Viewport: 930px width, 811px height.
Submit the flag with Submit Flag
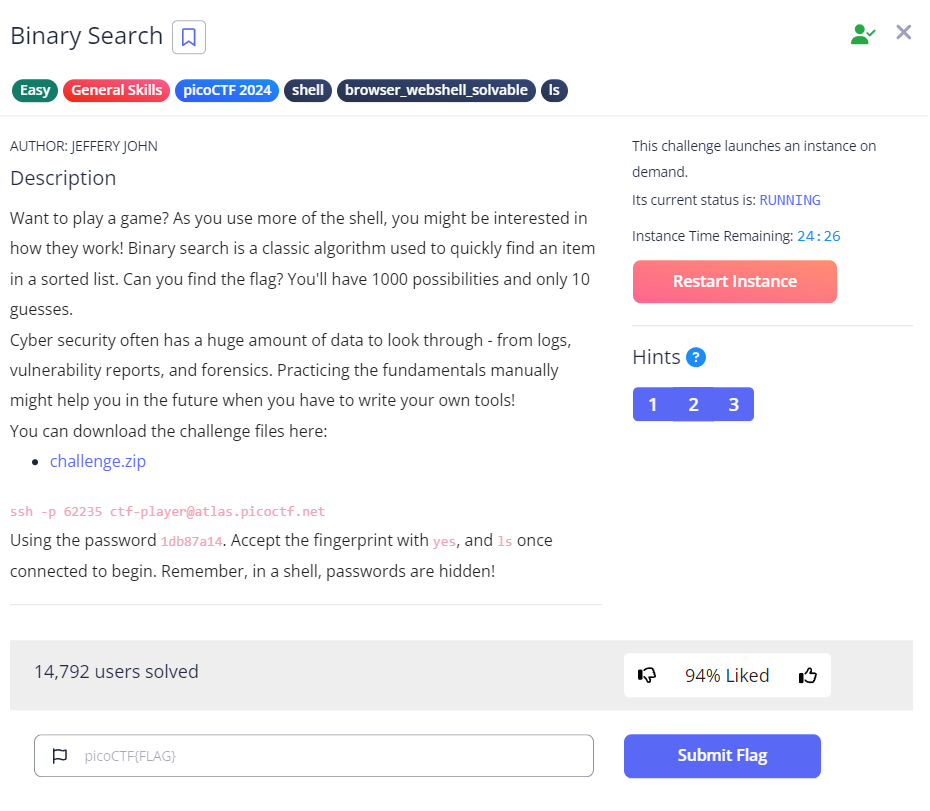pos(722,756)
